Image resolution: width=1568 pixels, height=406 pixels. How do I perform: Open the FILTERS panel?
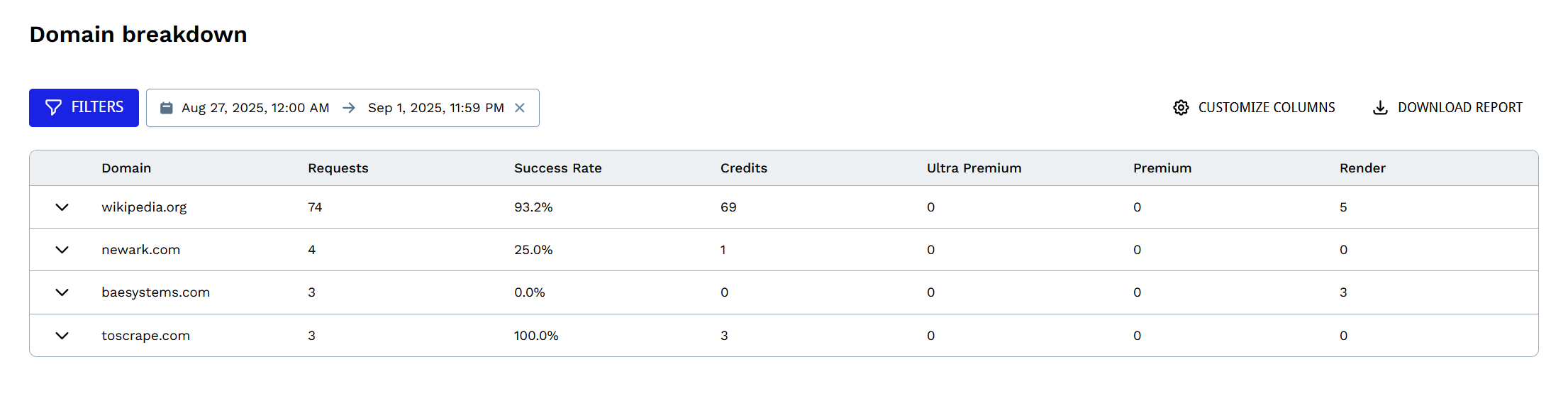click(84, 107)
